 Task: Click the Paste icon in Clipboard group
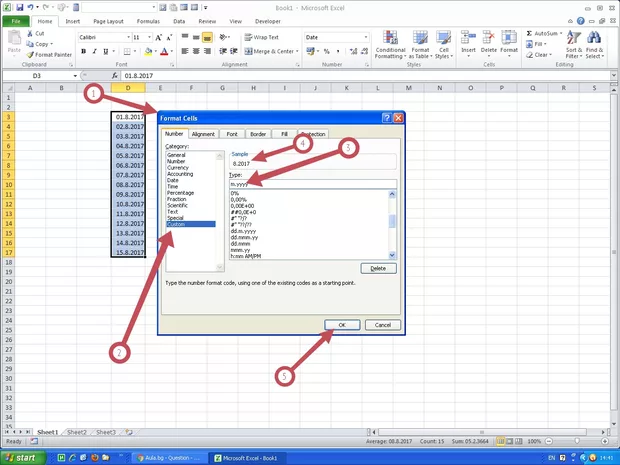14,42
